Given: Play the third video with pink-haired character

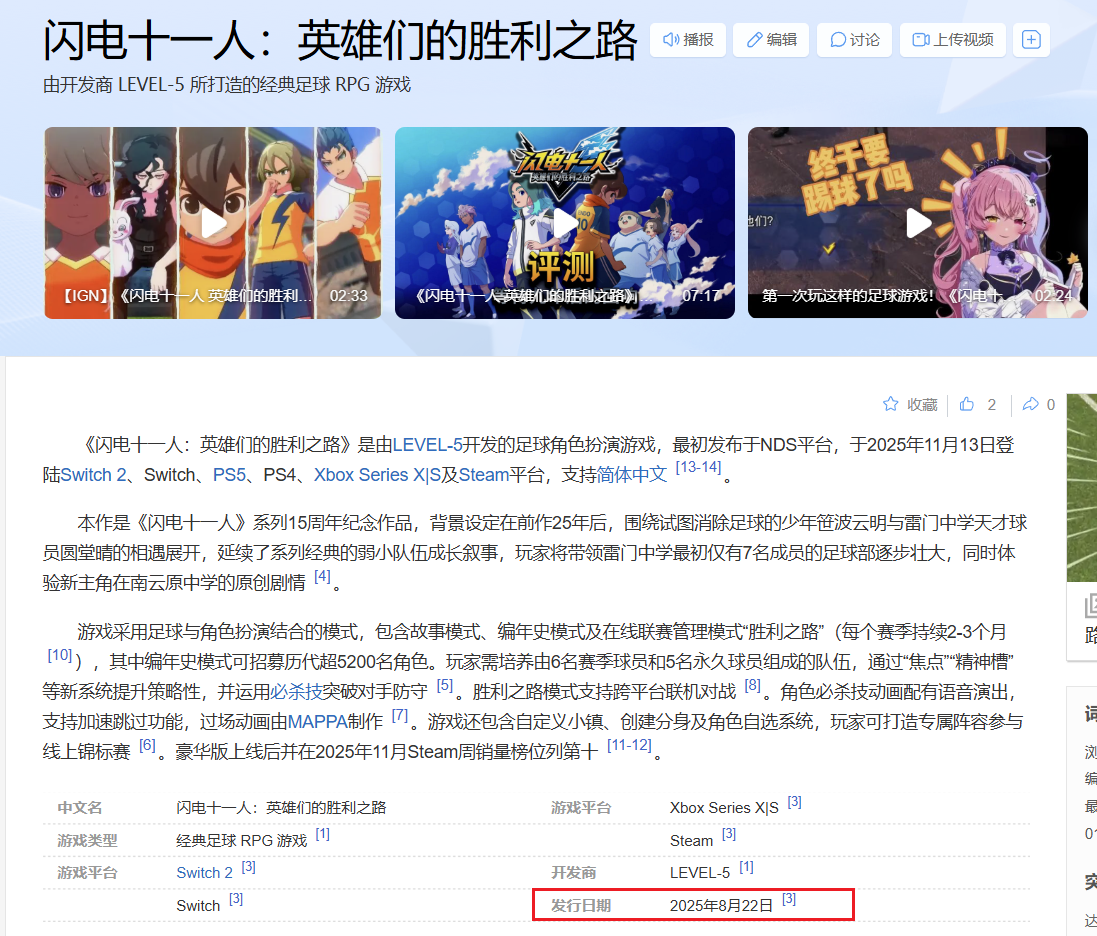Looking at the screenshot, I should click(917, 223).
